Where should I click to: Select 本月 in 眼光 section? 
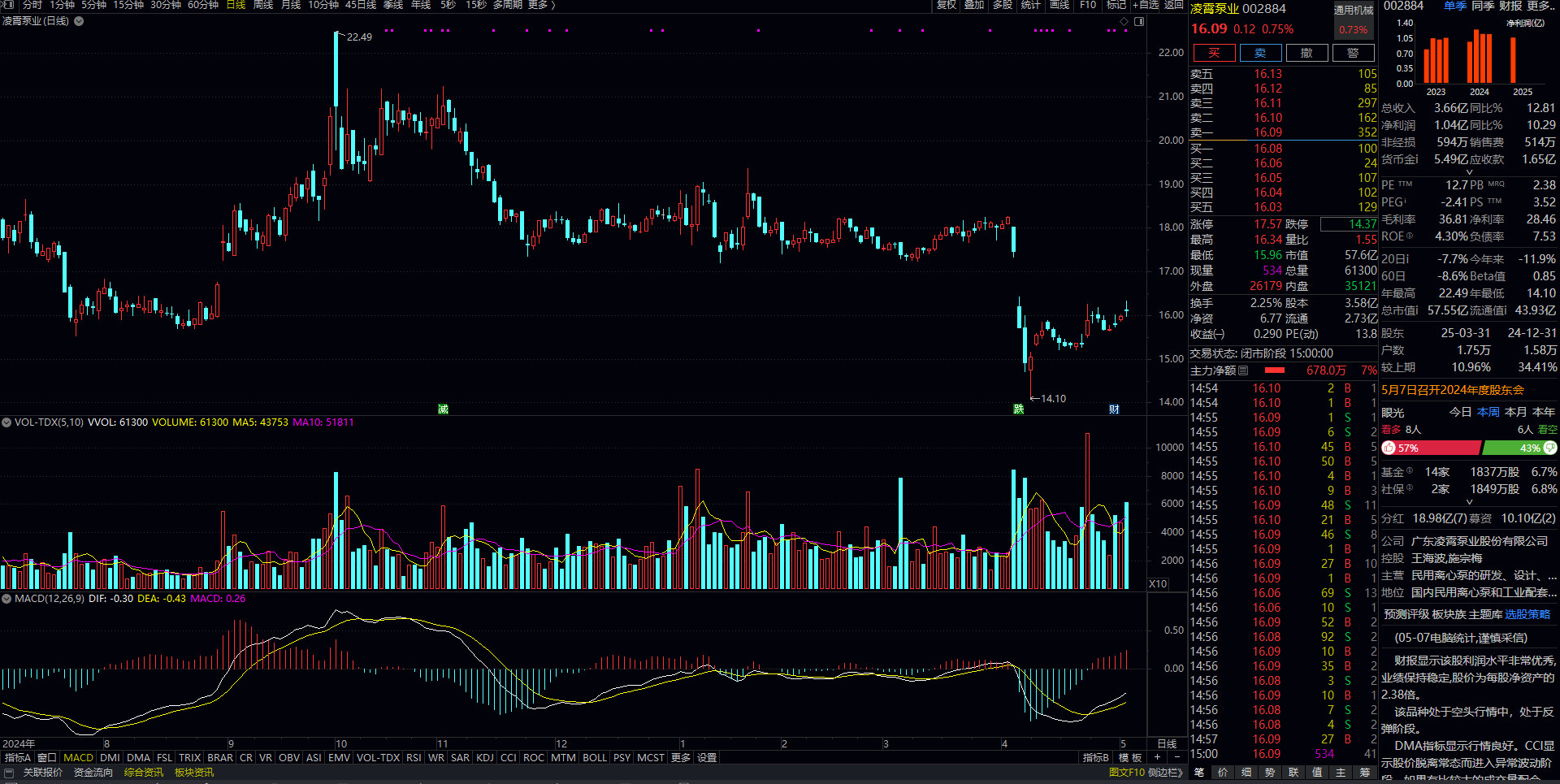point(1515,413)
